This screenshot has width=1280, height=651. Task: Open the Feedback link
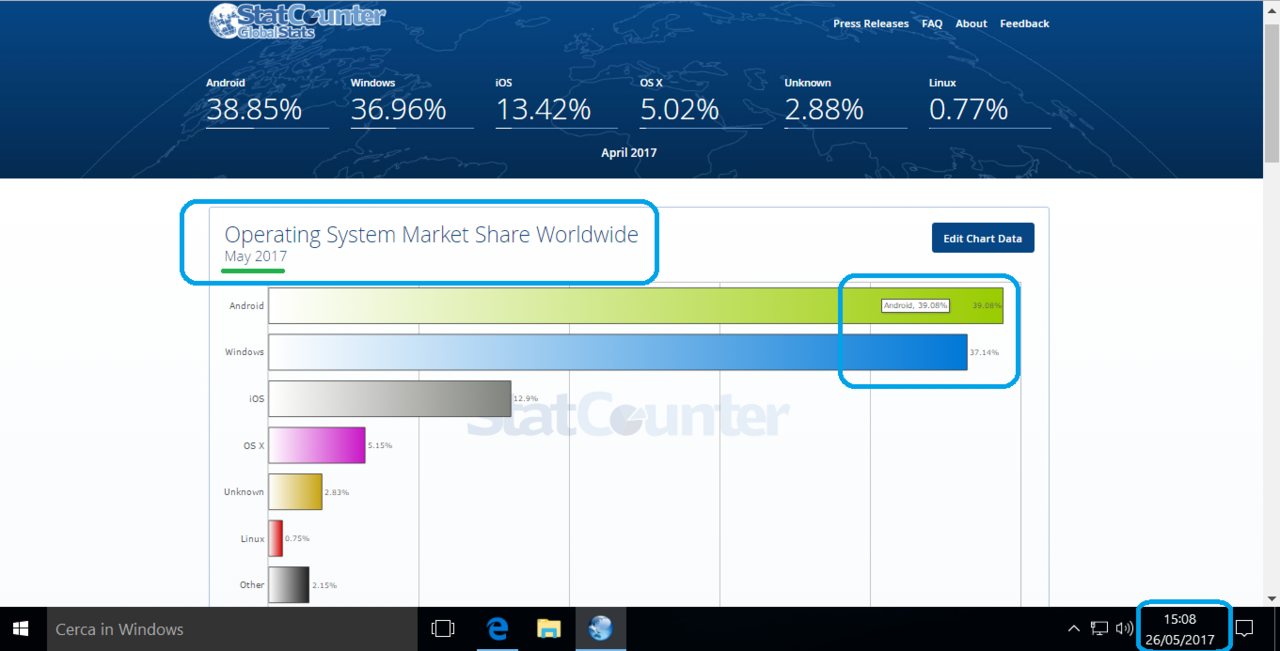click(x=1024, y=24)
